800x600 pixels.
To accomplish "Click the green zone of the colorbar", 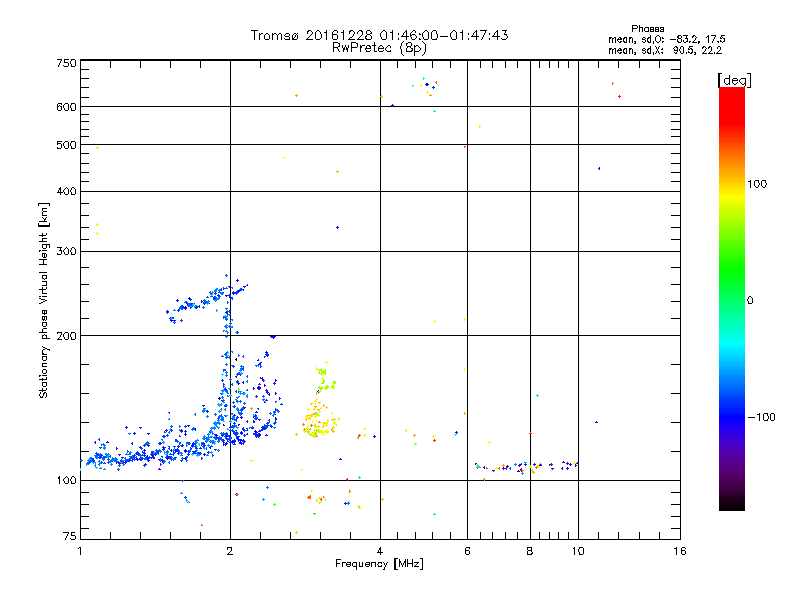I will [732, 270].
